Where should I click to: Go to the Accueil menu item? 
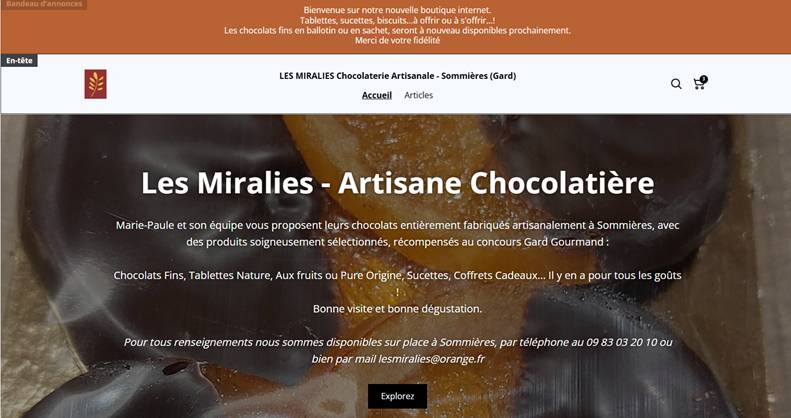tap(377, 95)
